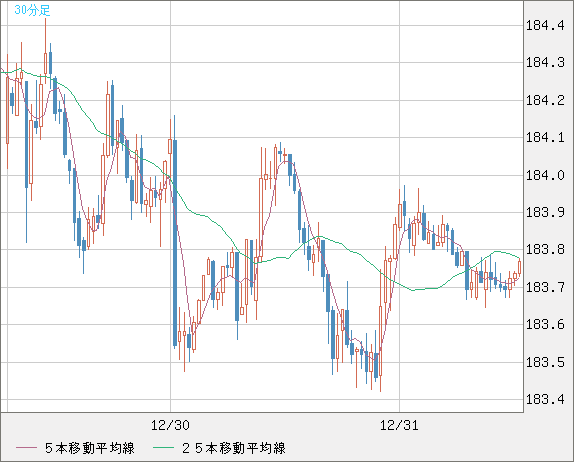Click the 184.1 price axis label
The image size is (574, 462).
545,138
